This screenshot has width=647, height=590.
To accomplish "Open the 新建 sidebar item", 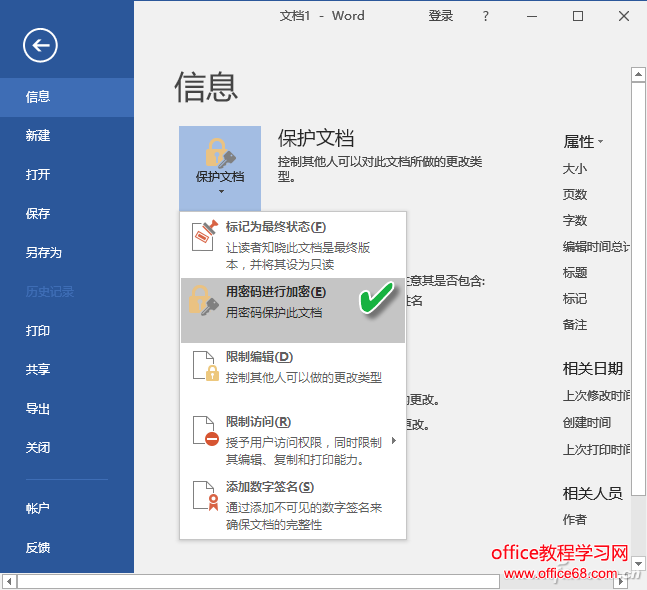I will click(x=67, y=136).
